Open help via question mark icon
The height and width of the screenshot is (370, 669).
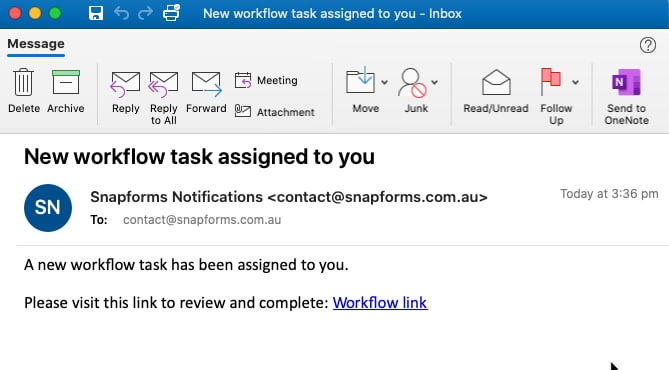coord(648,44)
